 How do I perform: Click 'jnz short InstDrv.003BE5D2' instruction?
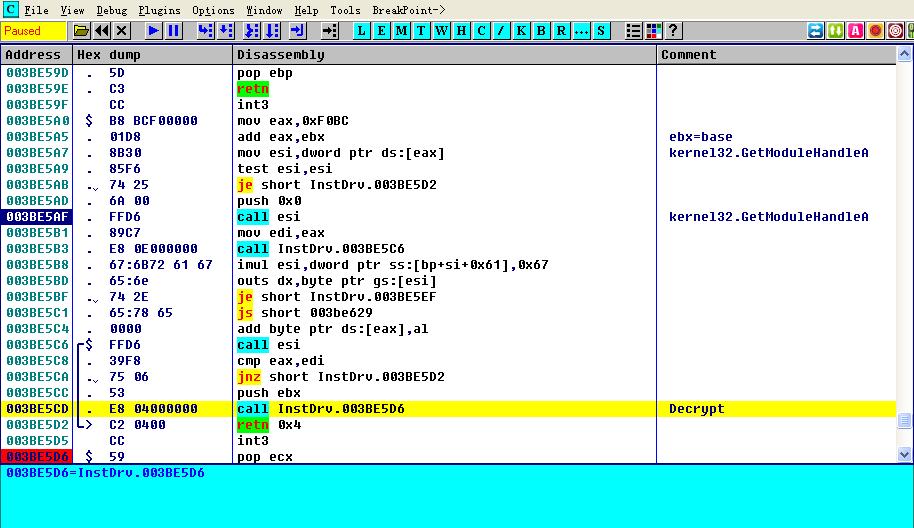pos(340,376)
